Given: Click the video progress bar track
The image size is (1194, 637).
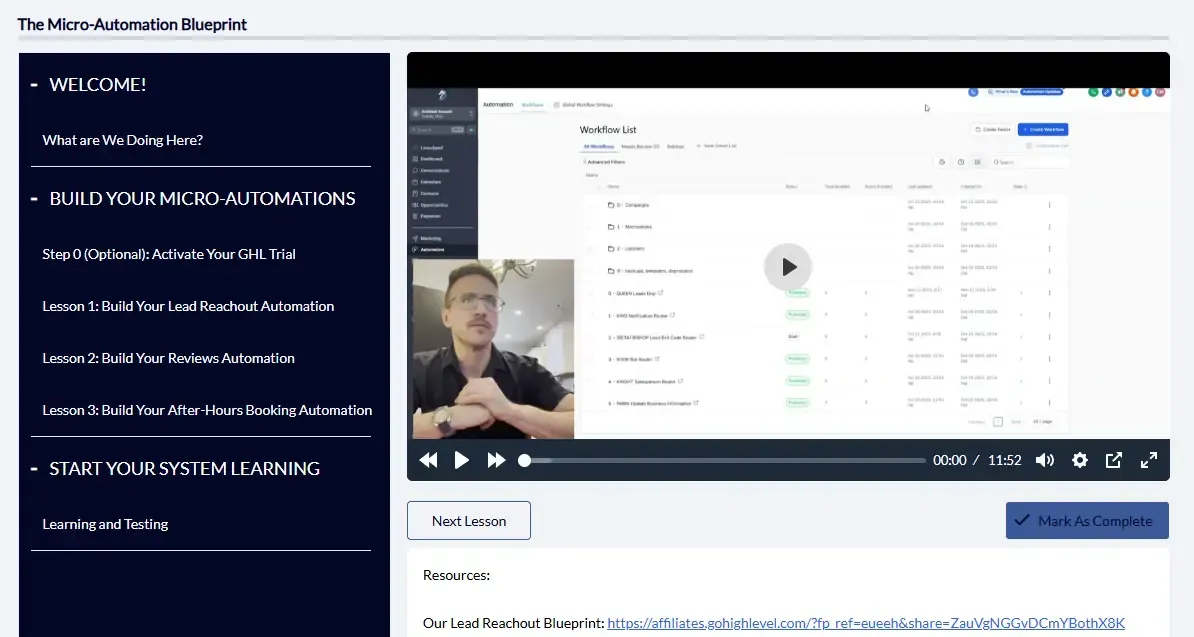Looking at the screenshot, I should 725,461.
